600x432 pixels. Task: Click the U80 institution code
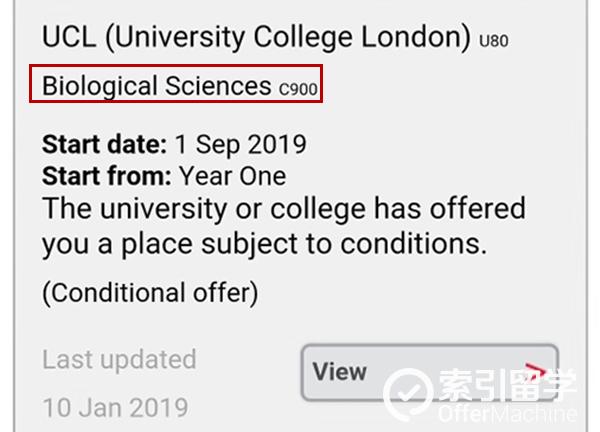pos(494,41)
